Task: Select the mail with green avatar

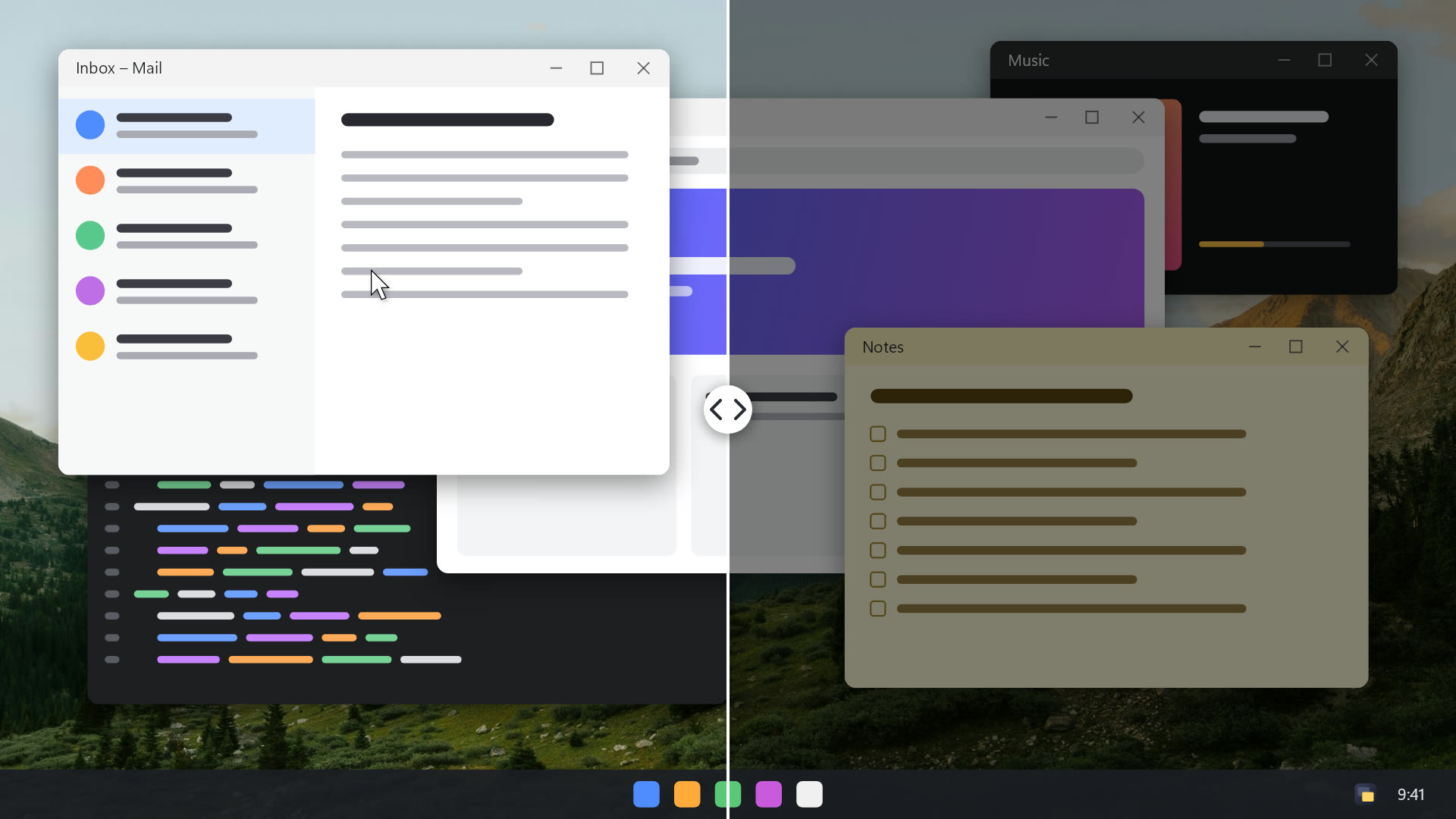Action: point(187,236)
